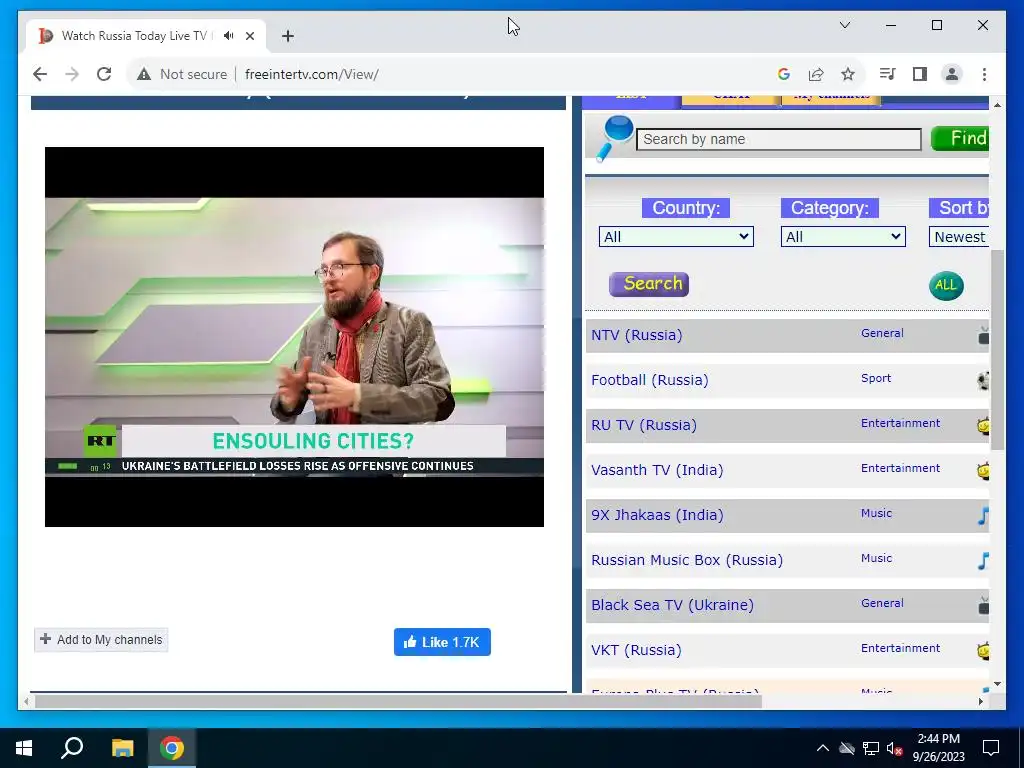
Task: Open the volume icon in system tray
Action: tap(894, 748)
